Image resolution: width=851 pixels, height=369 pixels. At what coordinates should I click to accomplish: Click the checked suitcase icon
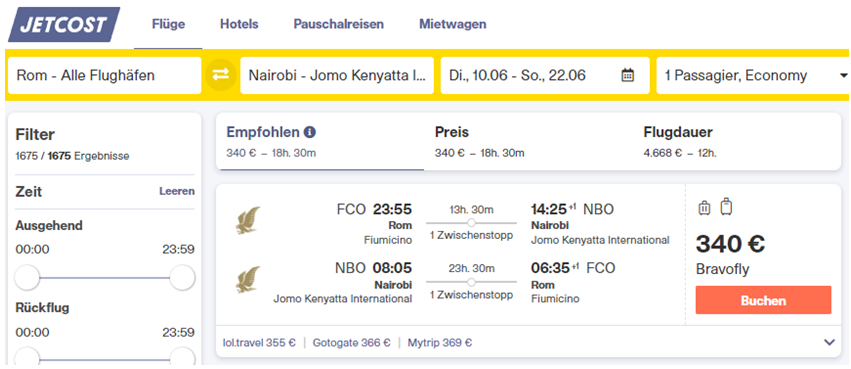[x=726, y=207]
